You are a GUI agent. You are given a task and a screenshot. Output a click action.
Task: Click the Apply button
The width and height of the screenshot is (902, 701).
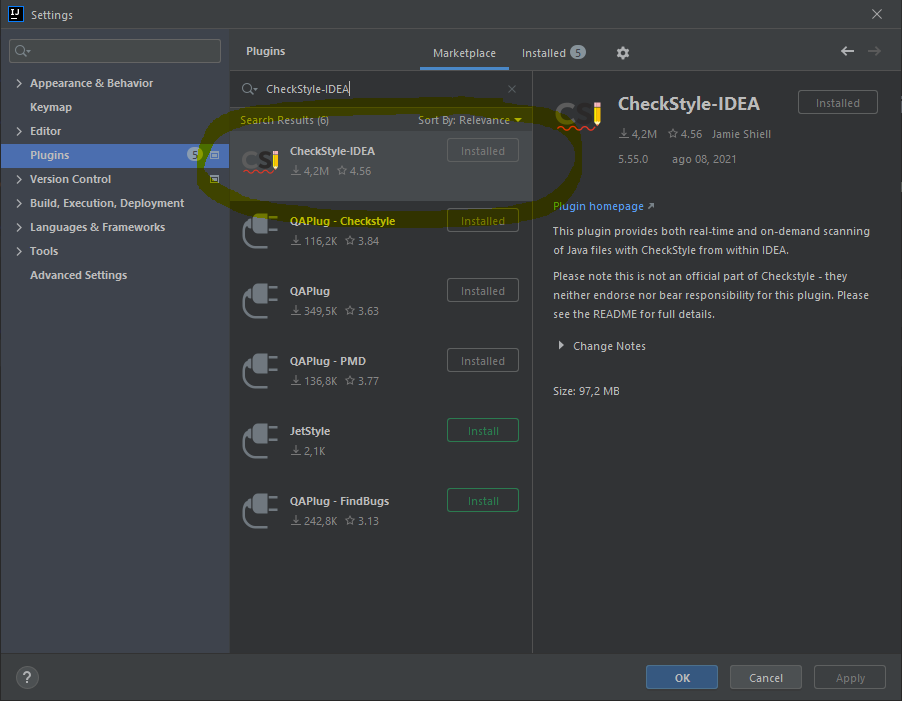tap(850, 677)
